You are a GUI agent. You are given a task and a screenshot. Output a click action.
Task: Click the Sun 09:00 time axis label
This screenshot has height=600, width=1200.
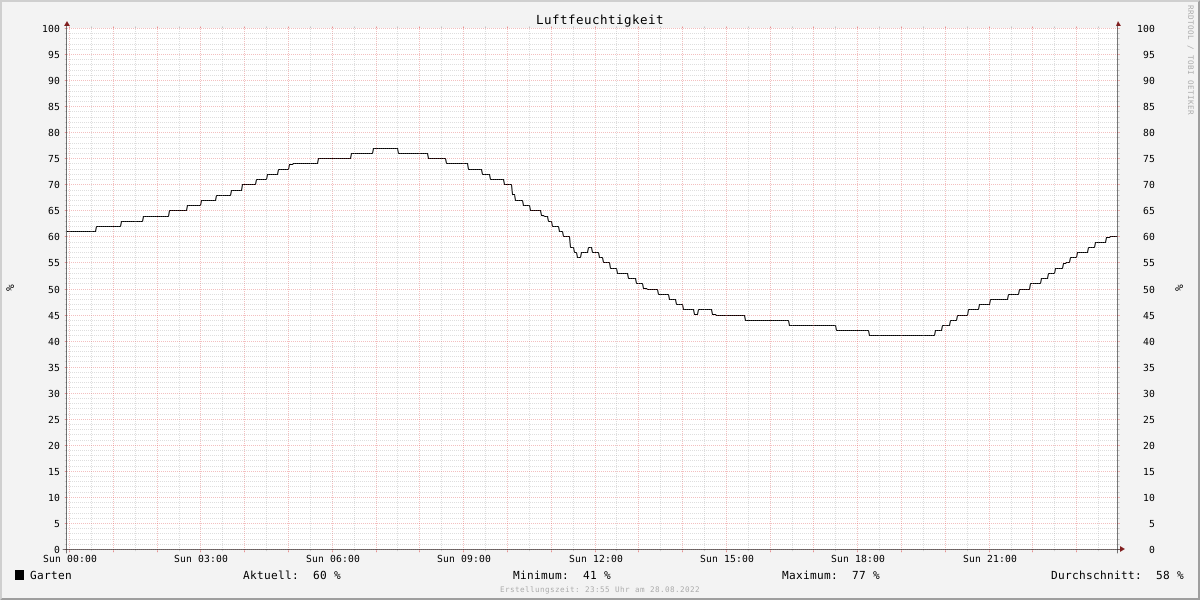pos(464,559)
